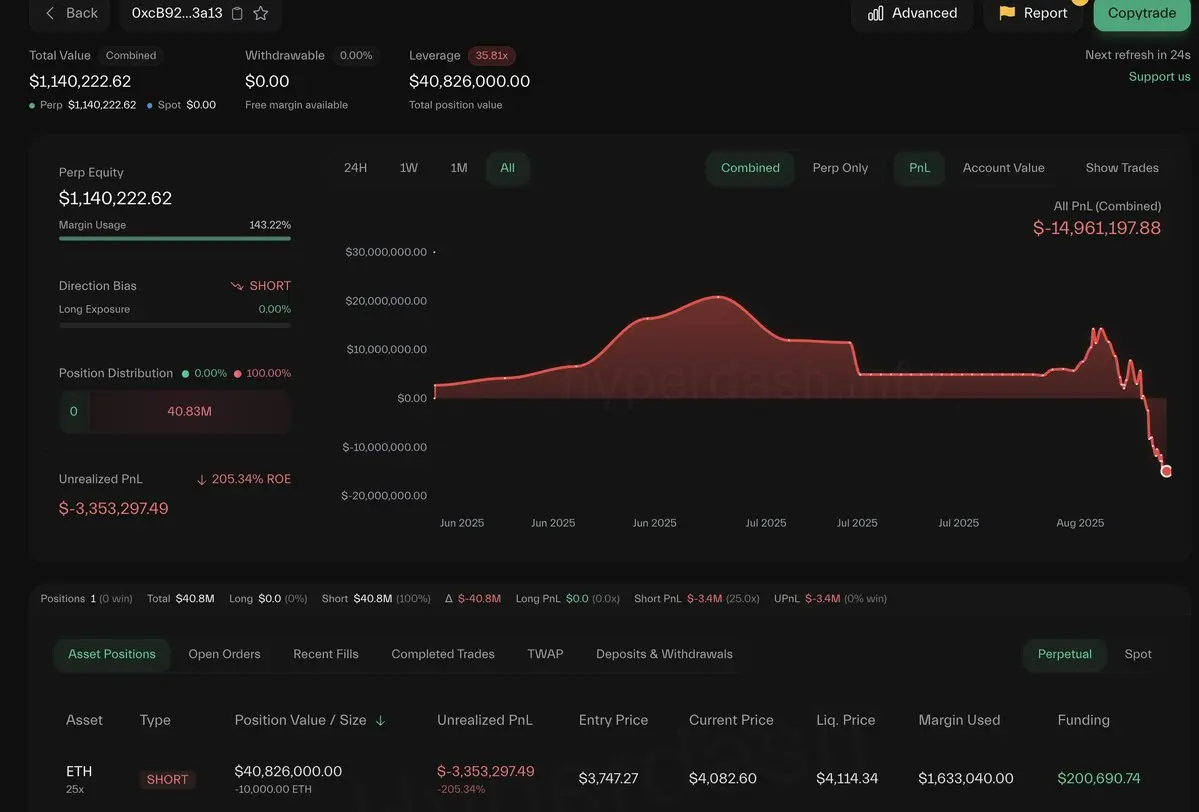Click the Advanced bar-chart icon

click(876, 13)
